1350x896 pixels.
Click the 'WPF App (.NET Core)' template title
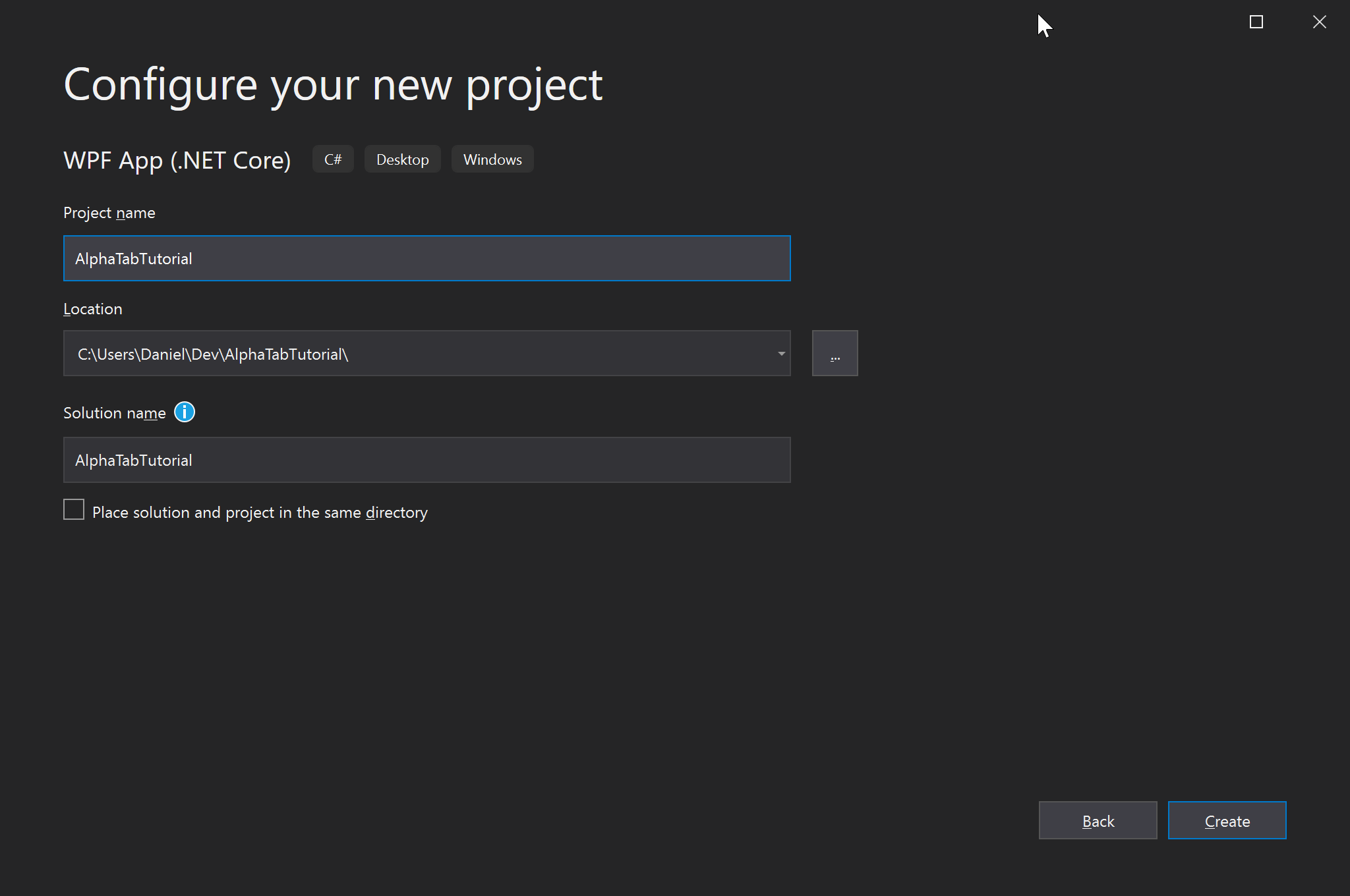tap(177, 160)
